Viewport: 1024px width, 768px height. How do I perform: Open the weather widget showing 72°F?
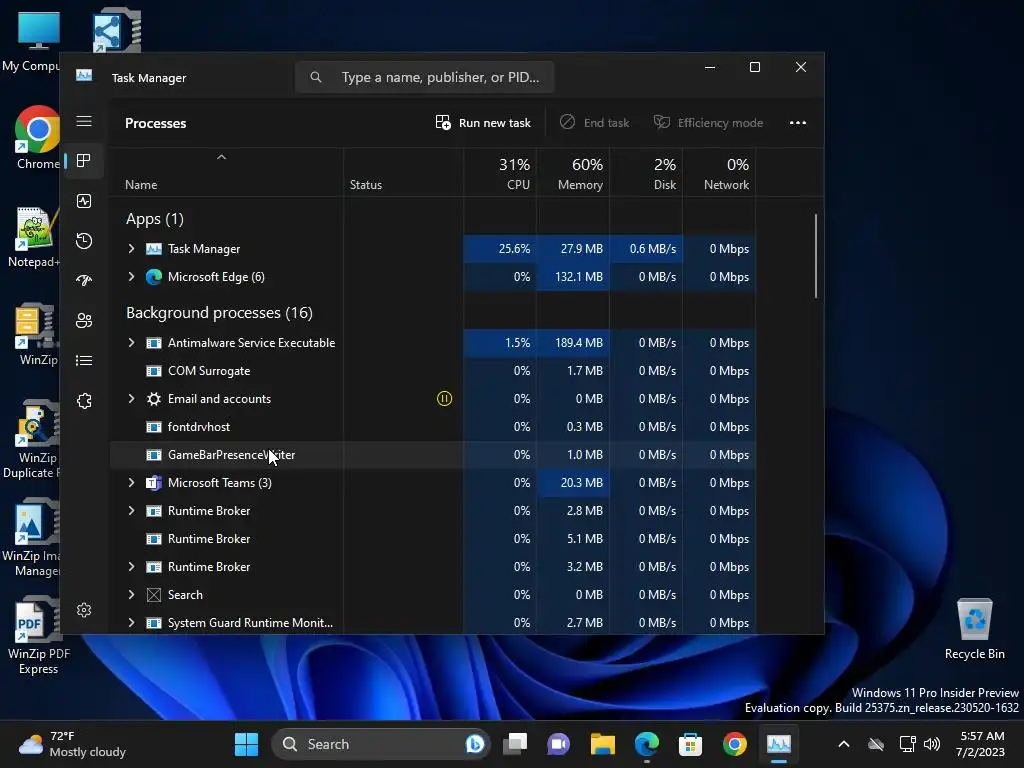tap(72, 744)
